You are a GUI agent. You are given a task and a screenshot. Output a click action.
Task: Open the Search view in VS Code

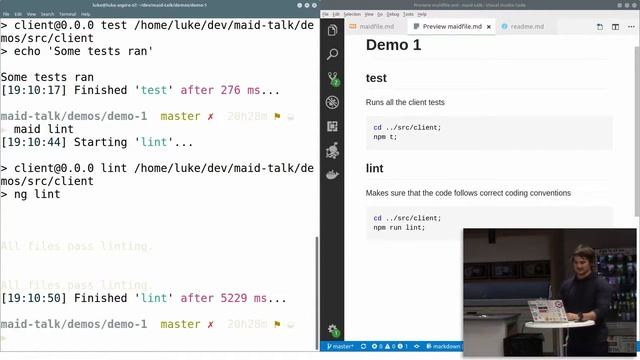[332, 54]
